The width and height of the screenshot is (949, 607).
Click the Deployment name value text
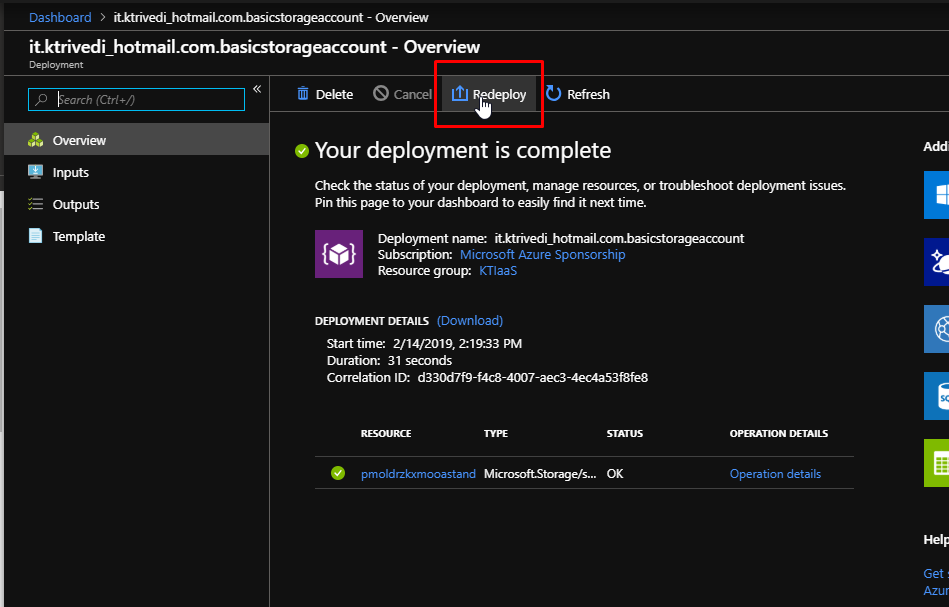pos(619,238)
